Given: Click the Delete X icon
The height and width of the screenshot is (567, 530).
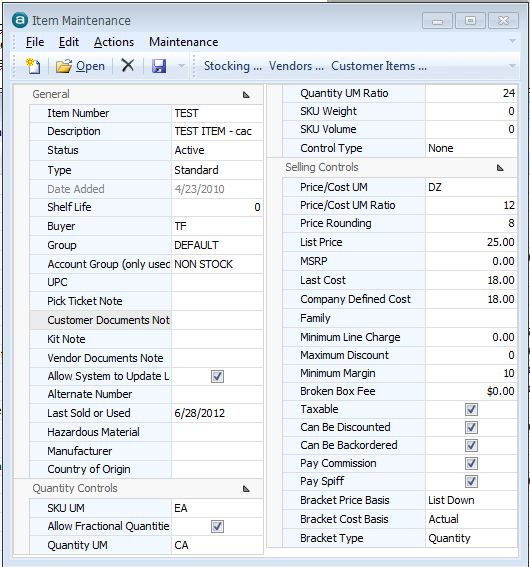Looking at the screenshot, I should (128, 66).
